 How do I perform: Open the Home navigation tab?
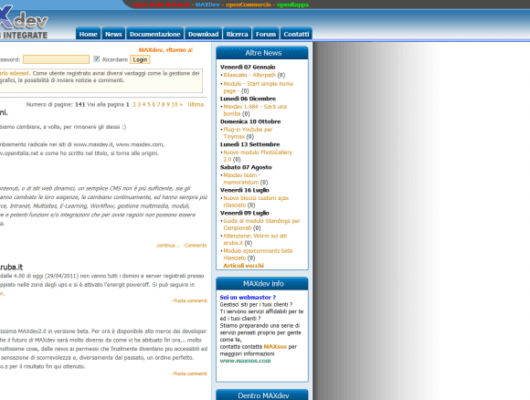[x=88, y=34]
